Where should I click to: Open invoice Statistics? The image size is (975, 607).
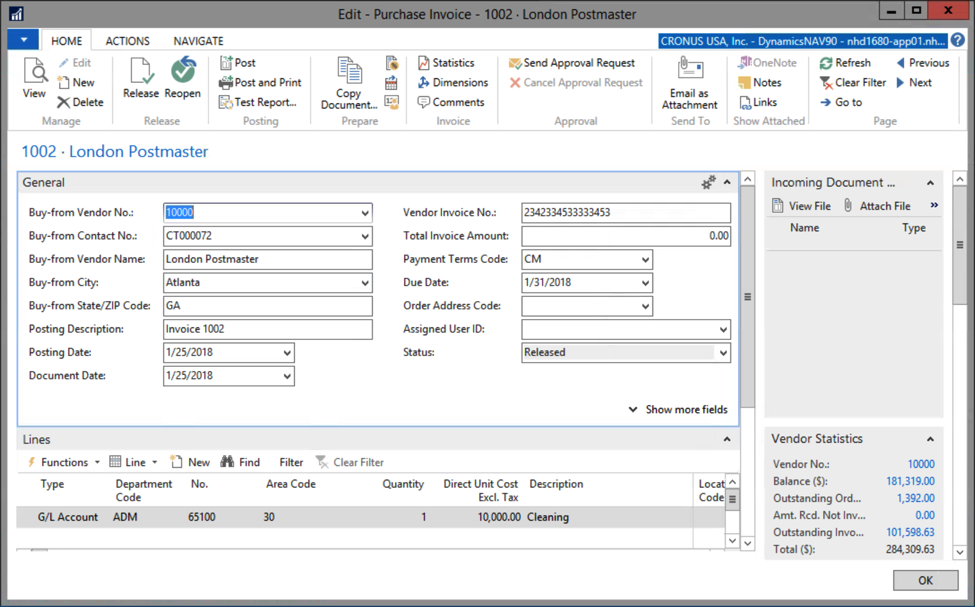pos(446,63)
